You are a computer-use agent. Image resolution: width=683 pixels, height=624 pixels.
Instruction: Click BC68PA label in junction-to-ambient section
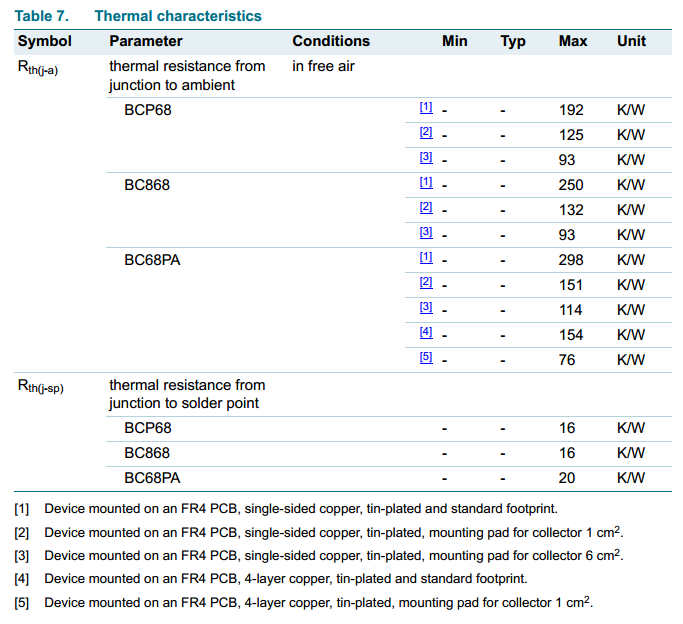[152, 260]
